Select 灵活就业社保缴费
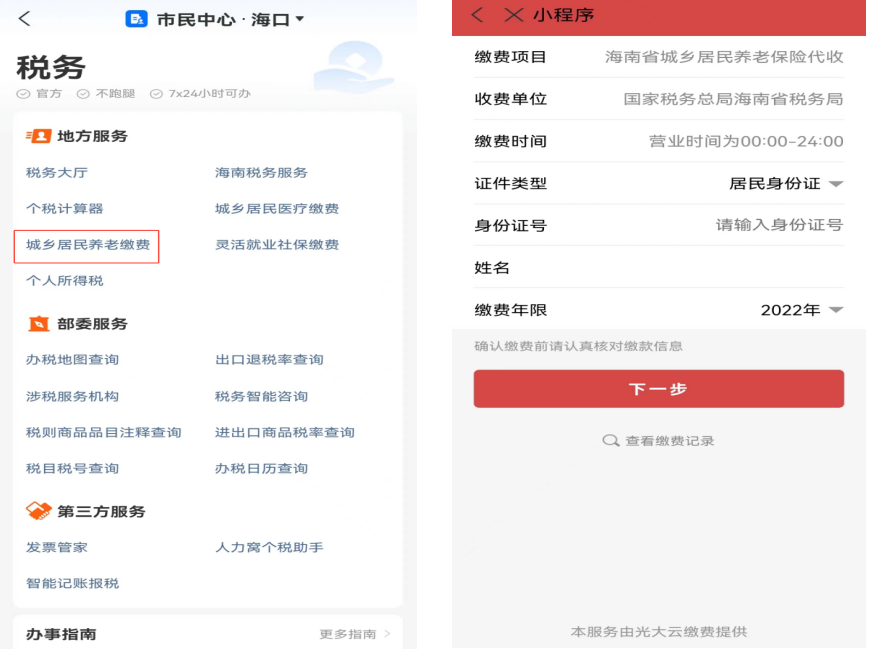Viewport: 871px width, 651px height. (277, 245)
